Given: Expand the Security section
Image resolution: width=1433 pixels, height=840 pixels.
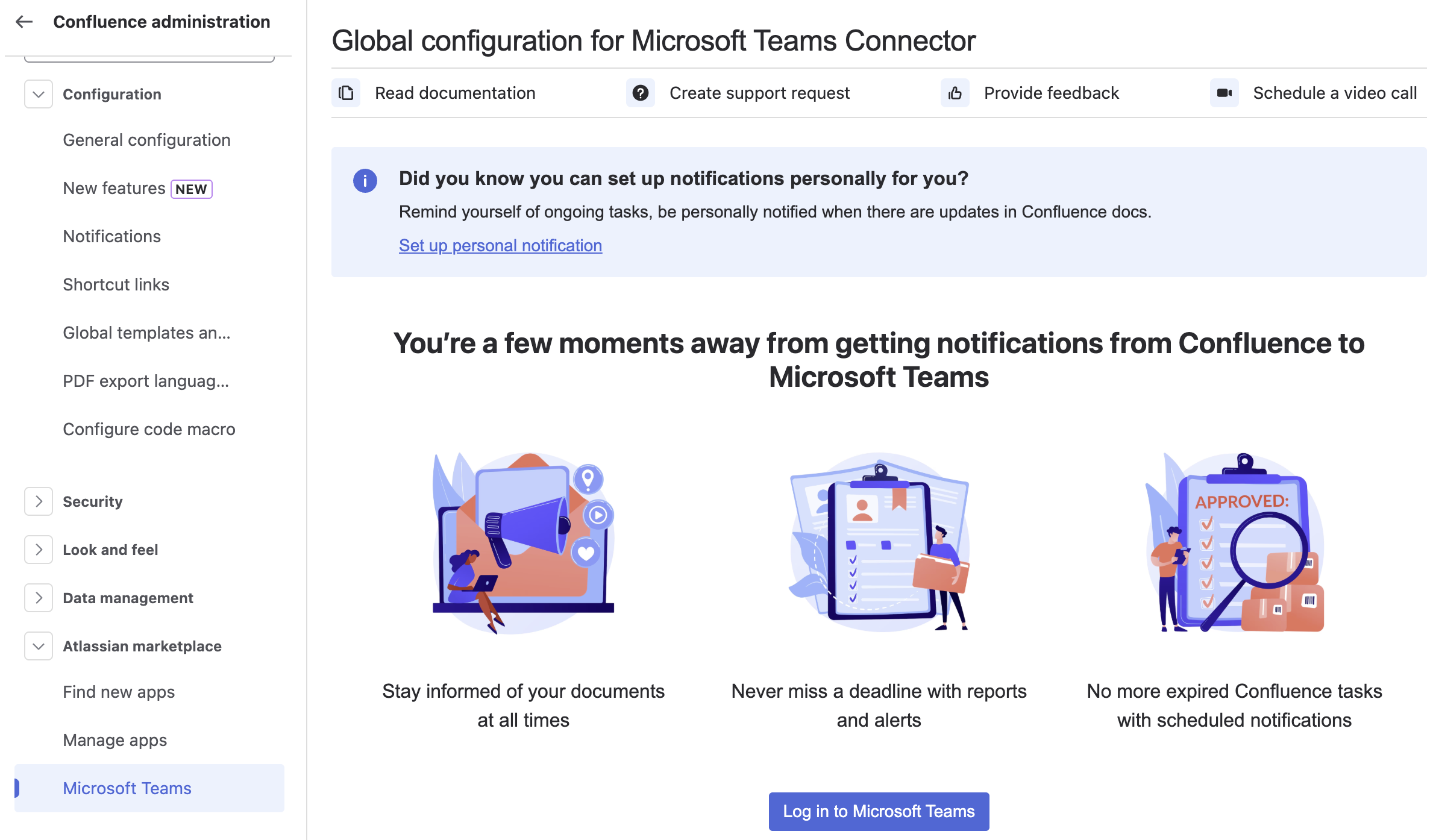Looking at the screenshot, I should pyautogui.click(x=39, y=501).
